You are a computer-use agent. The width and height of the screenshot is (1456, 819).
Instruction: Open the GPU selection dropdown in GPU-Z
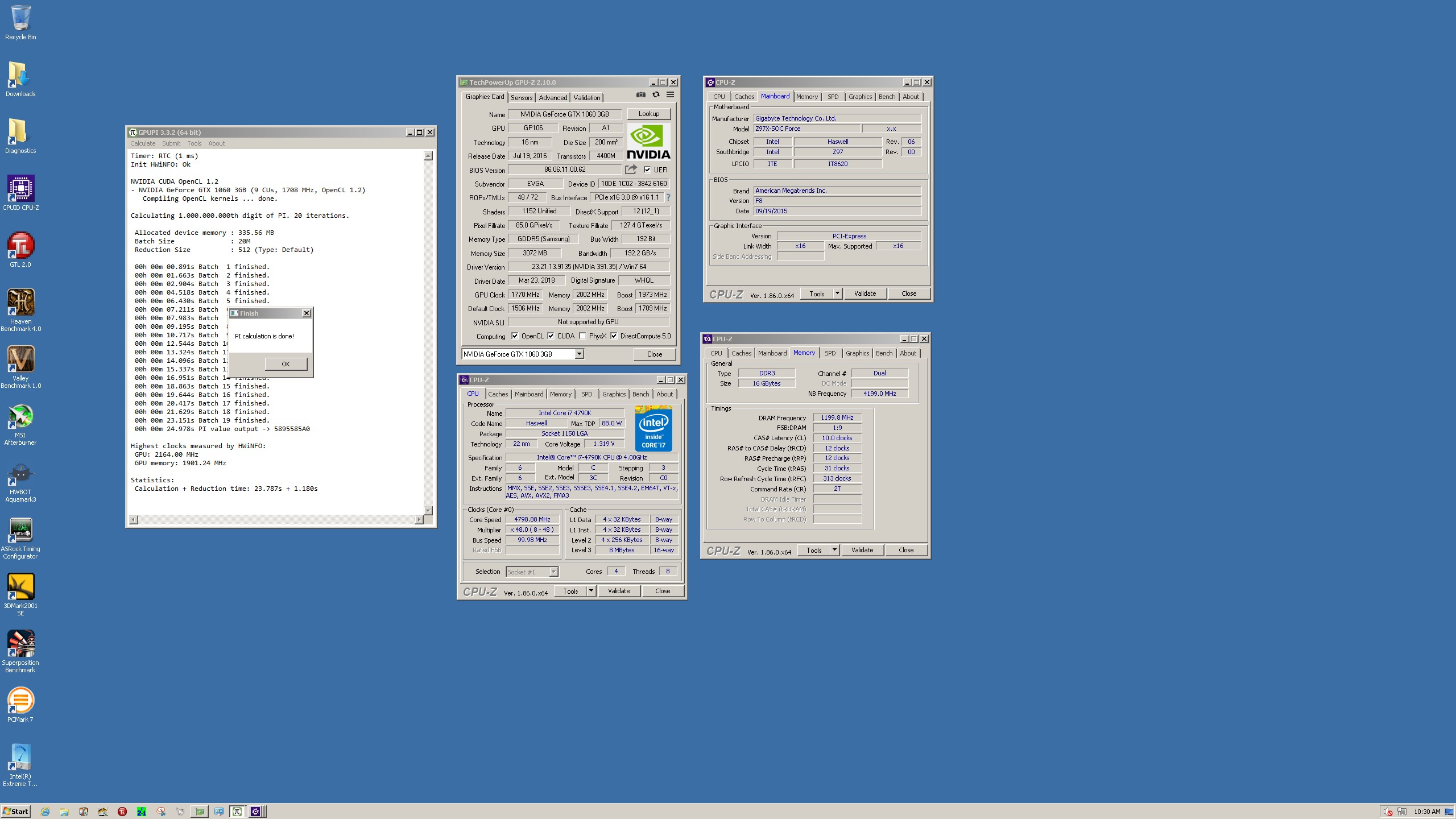coord(579,354)
